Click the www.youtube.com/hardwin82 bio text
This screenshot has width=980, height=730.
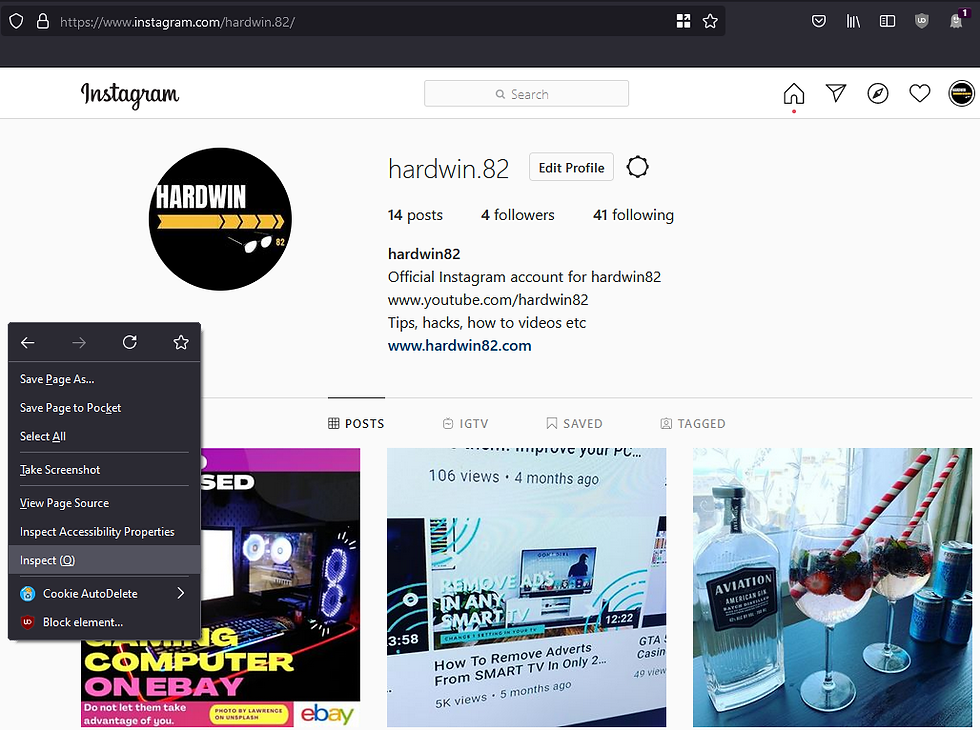pyautogui.click(x=488, y=300)
